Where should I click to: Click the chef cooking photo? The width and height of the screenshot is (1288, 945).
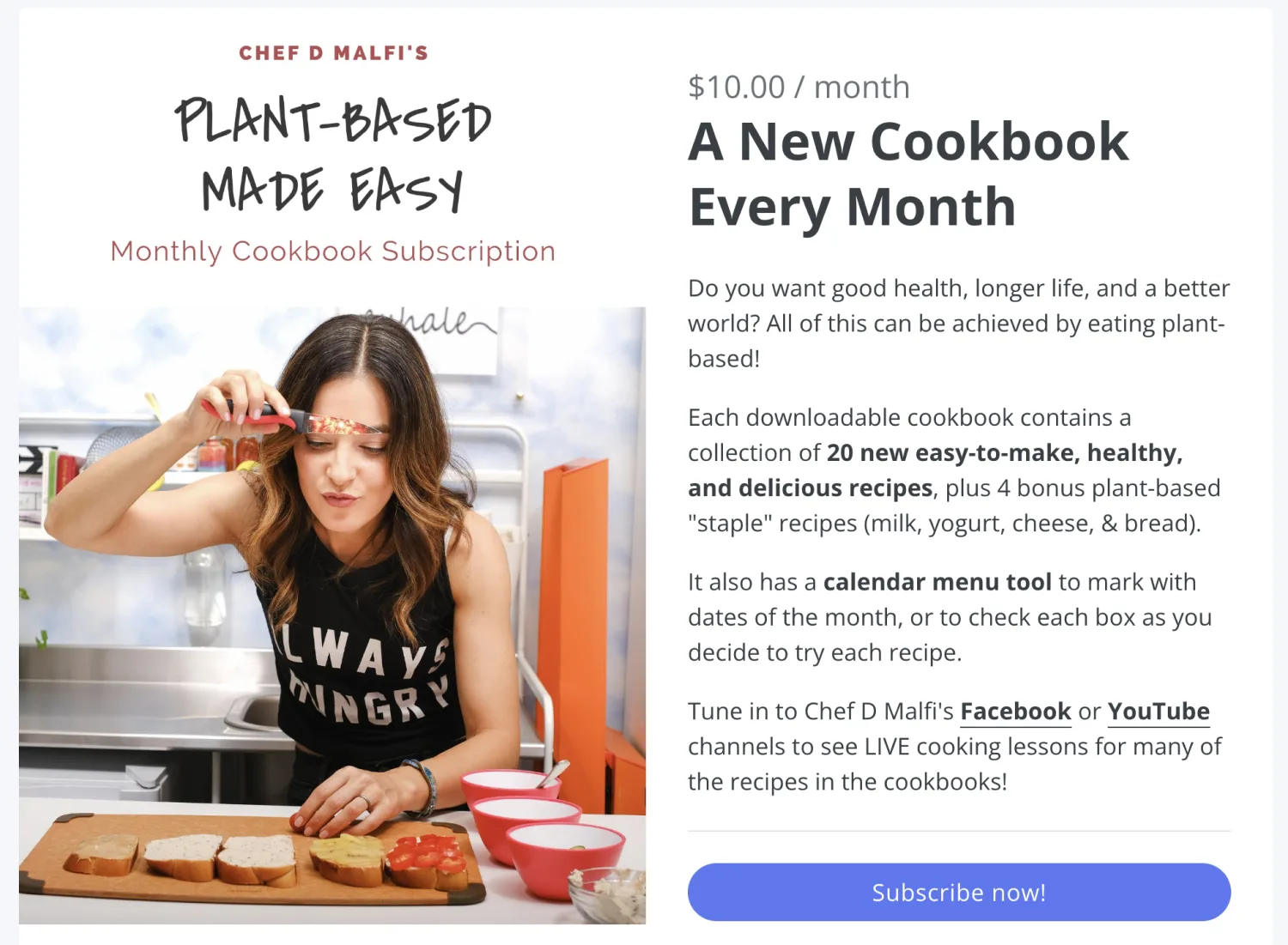click(332, 615)
